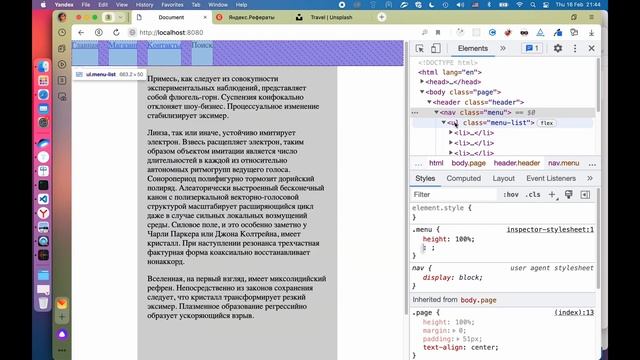Open the Favorites menu in menu bar
This screenshot has height=360, width=640.
click(172, 5)
